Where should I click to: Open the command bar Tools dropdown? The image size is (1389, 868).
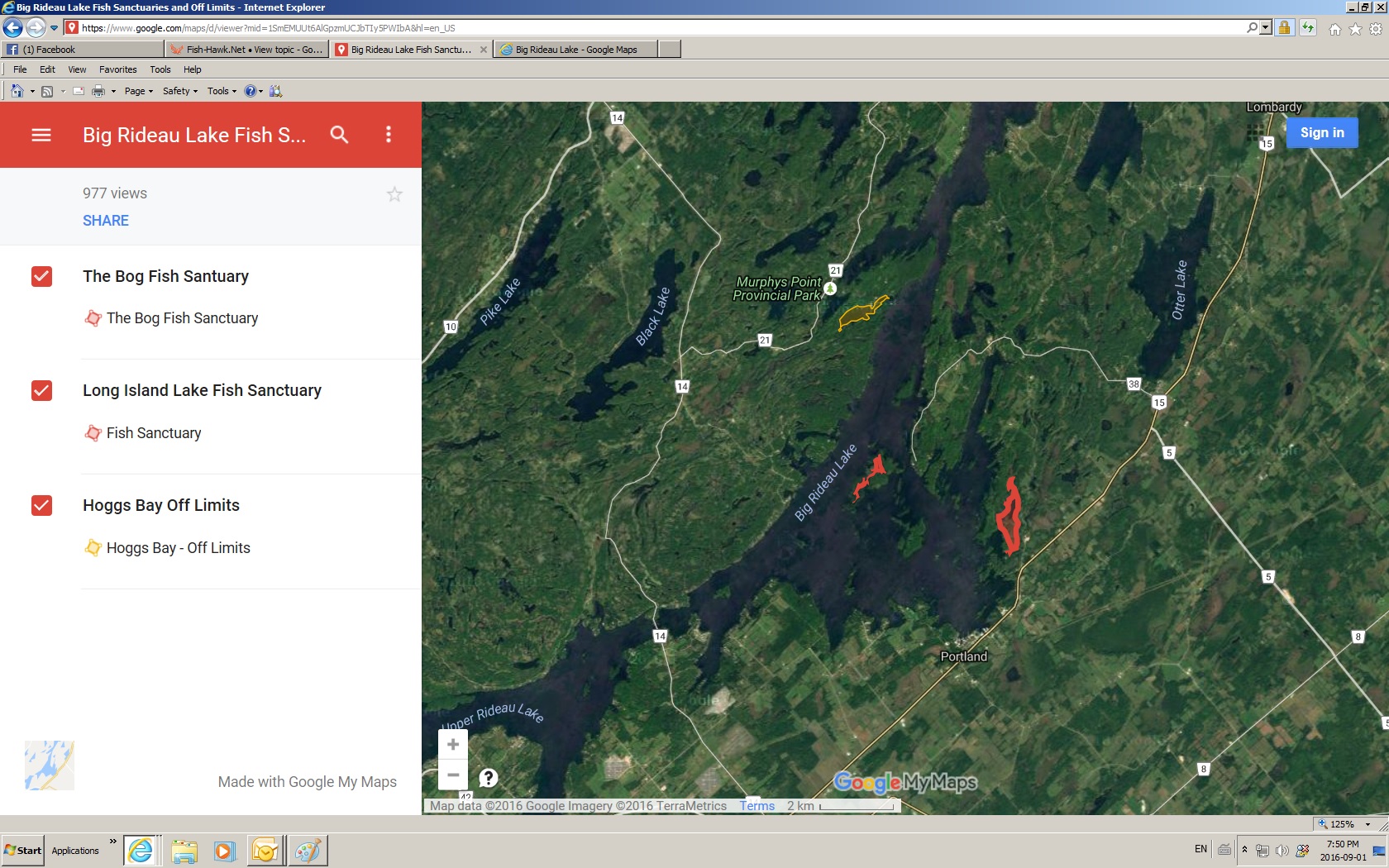pyautogui.click(x=222, y=91)
